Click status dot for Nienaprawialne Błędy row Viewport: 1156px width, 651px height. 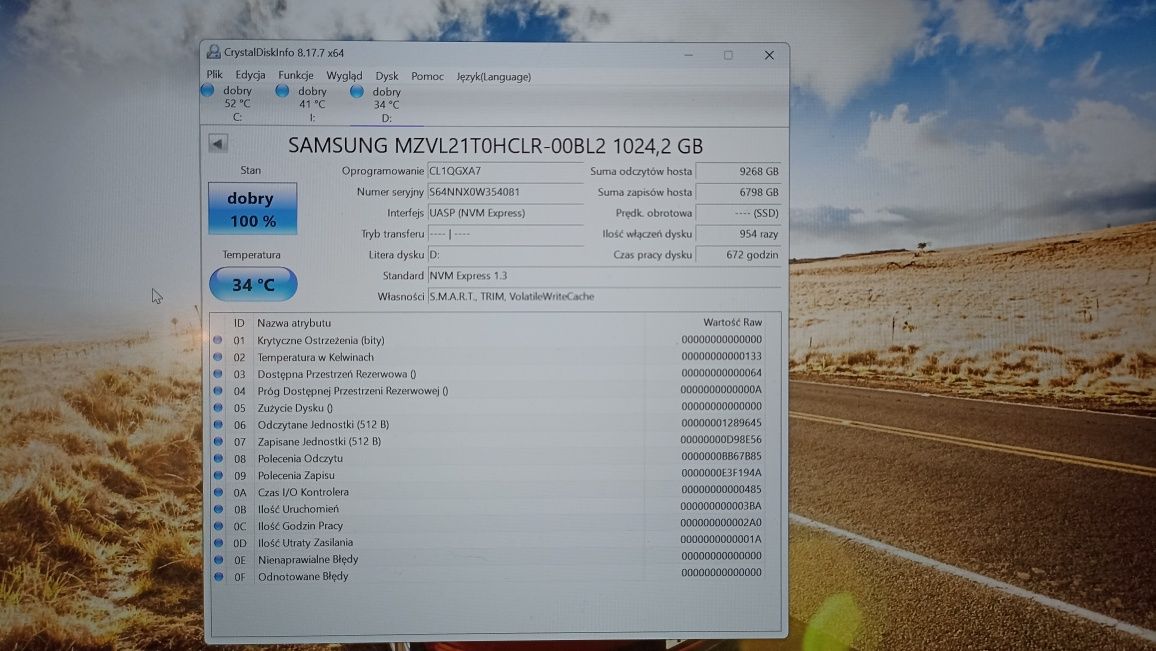pyautogui.click(x=218, y=560)
